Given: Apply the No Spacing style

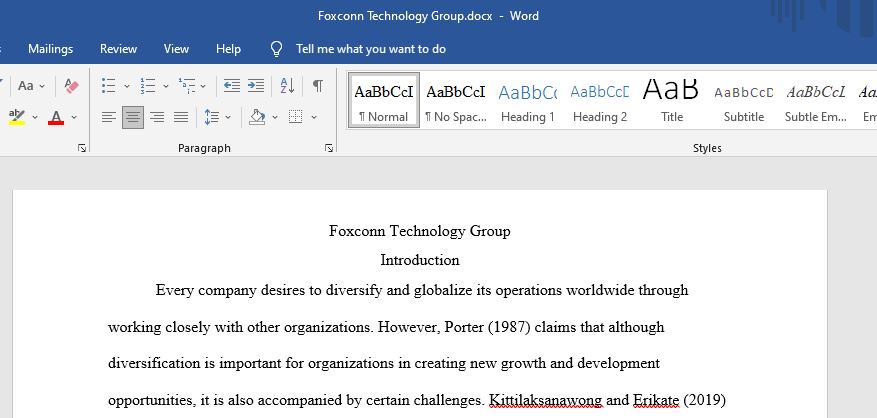Looking at the screenshot, I should (456, 101).
